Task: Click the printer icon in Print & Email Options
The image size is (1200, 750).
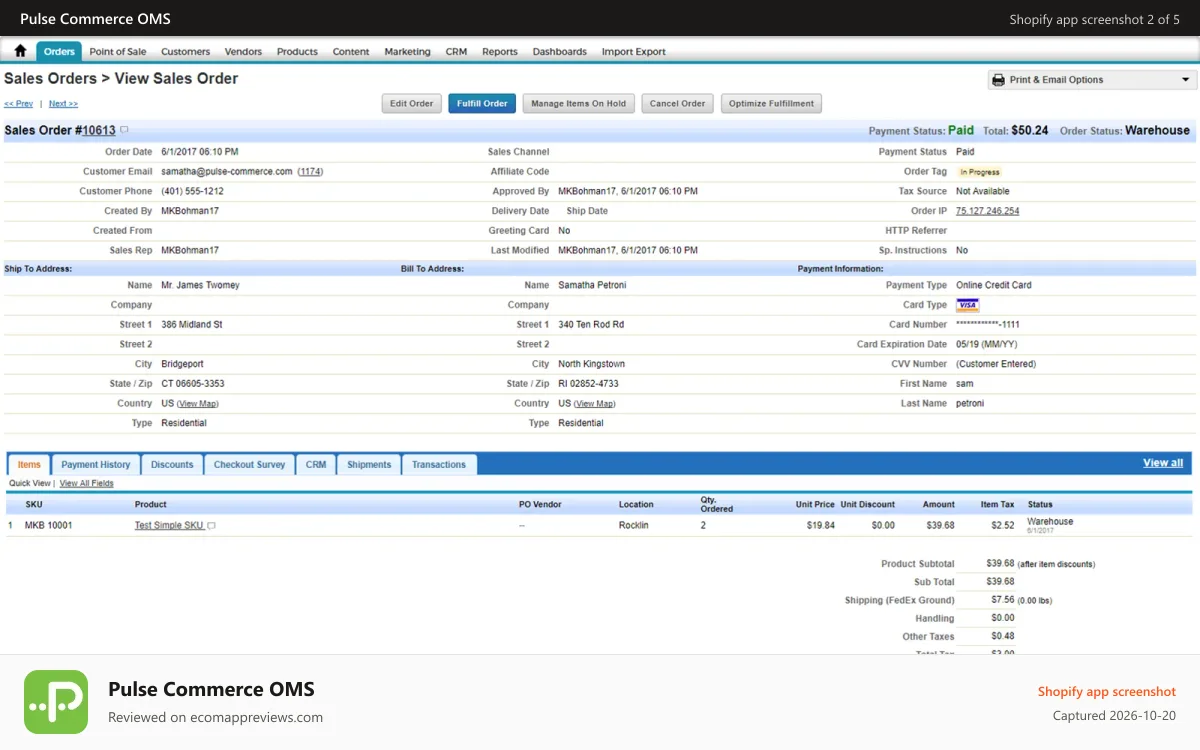Action: click(998, 80)
